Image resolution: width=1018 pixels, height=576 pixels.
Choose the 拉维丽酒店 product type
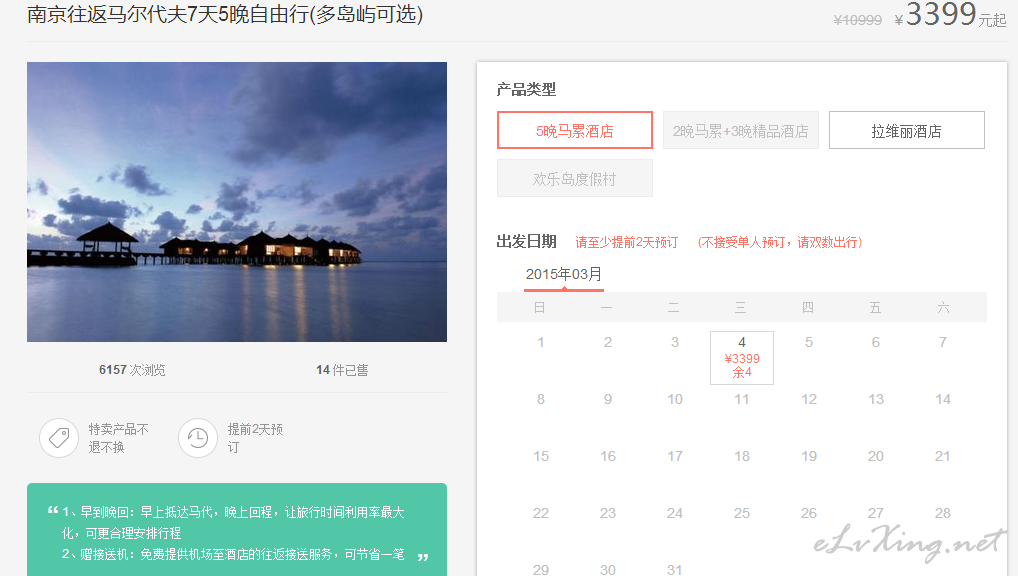[906, 131]
